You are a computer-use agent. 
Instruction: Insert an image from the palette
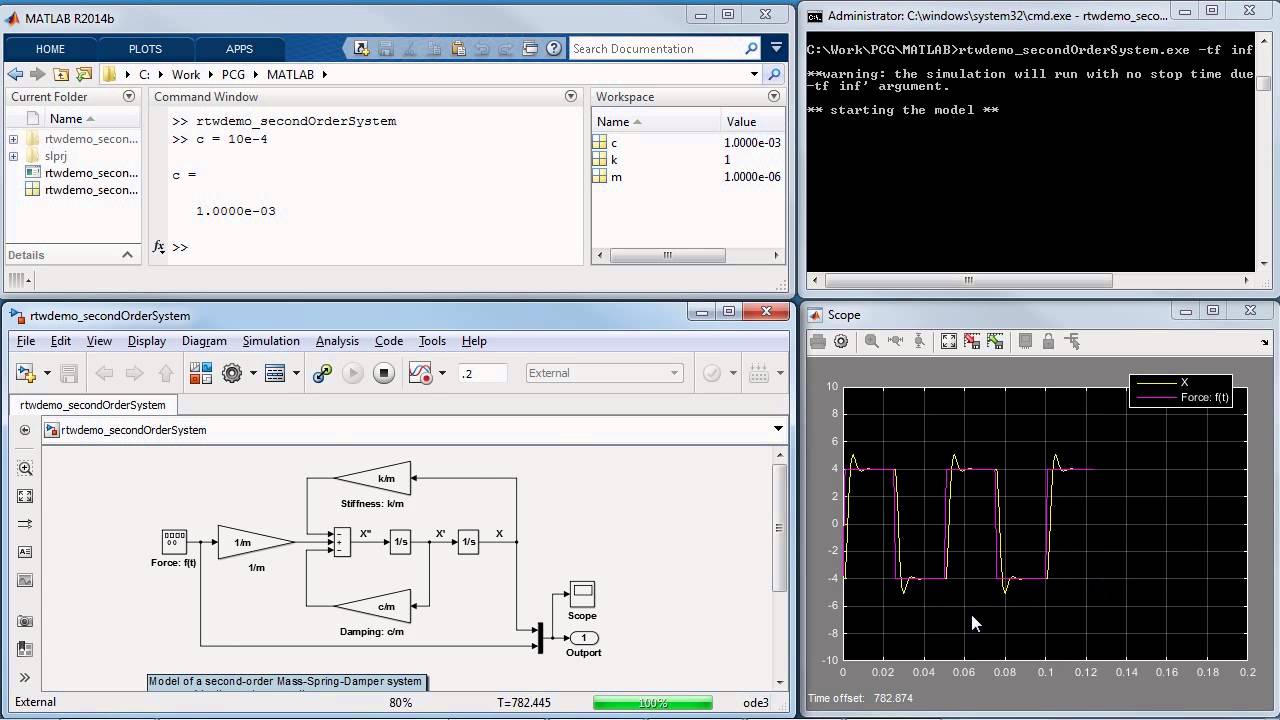click(x=25, y=580)
